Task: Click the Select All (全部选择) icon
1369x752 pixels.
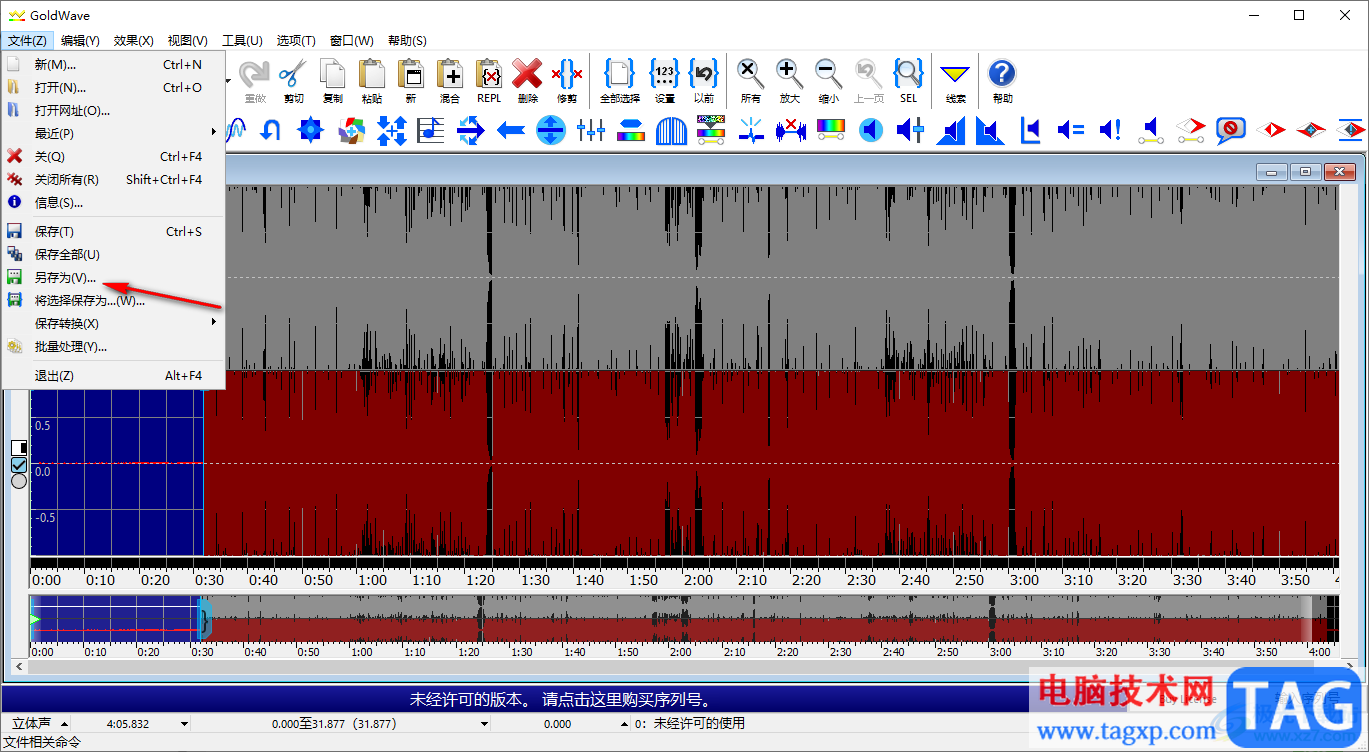Action: (620, 80)
